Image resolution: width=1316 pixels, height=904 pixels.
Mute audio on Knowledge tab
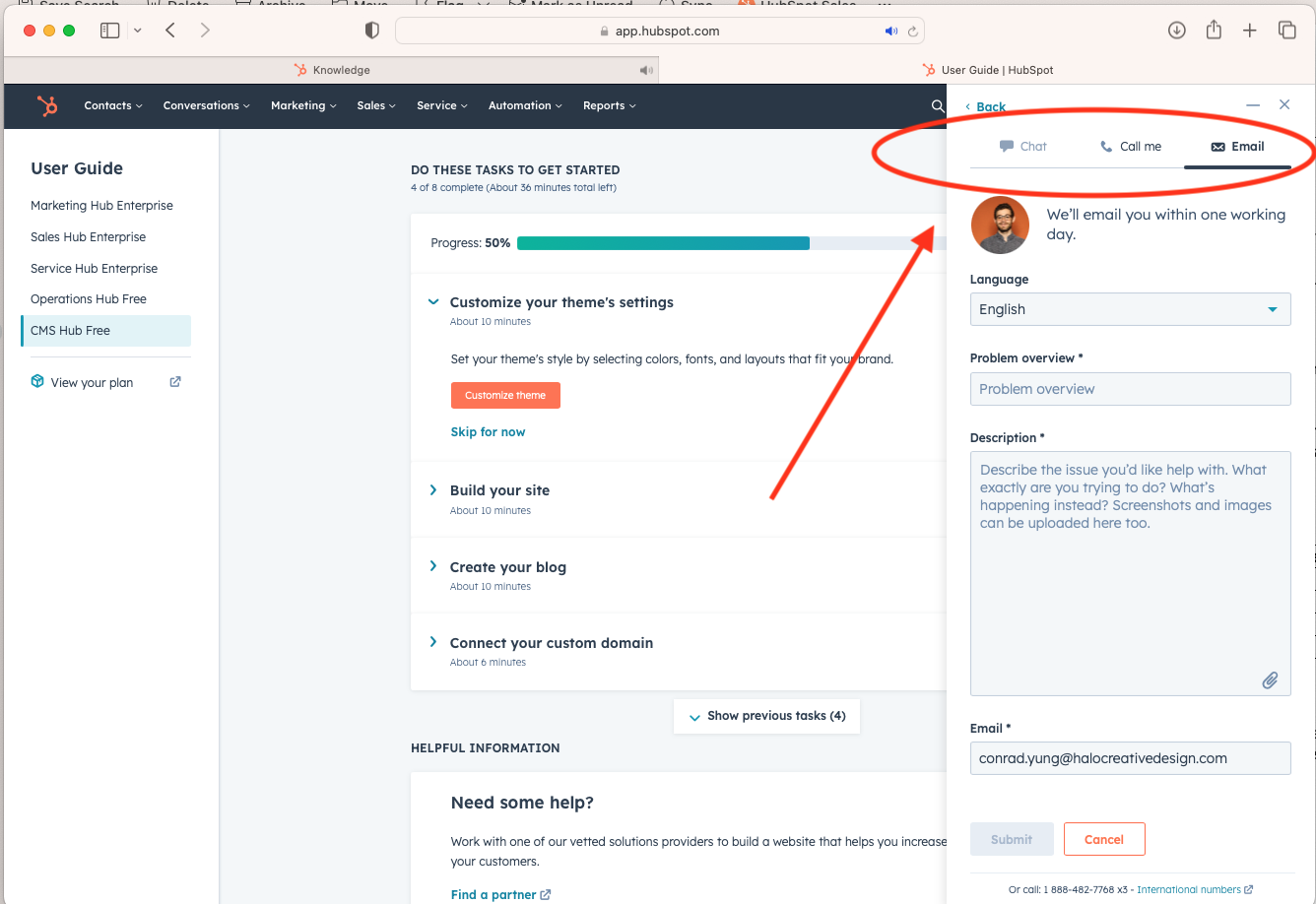point(645,70)
